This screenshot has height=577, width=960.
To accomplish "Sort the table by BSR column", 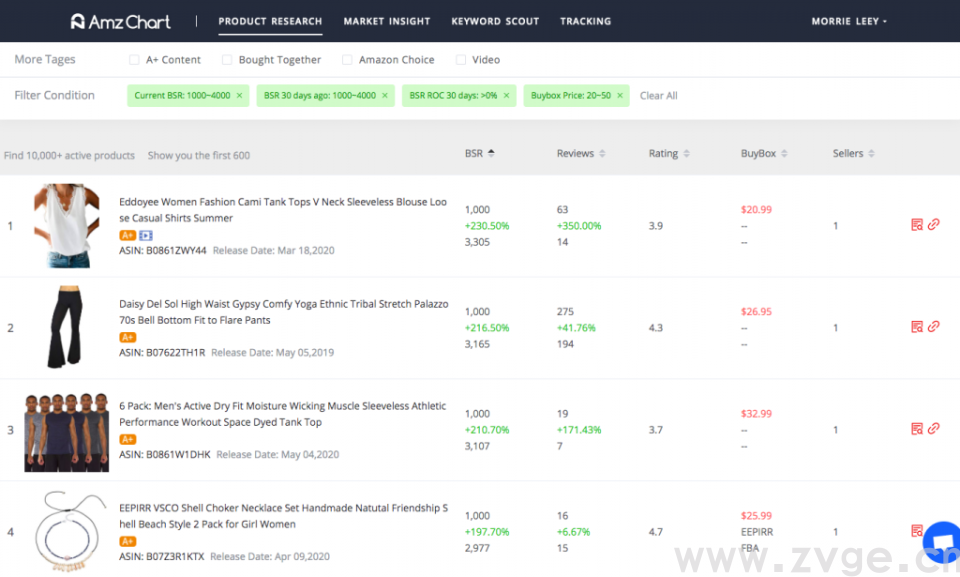I will pos(479,154).
